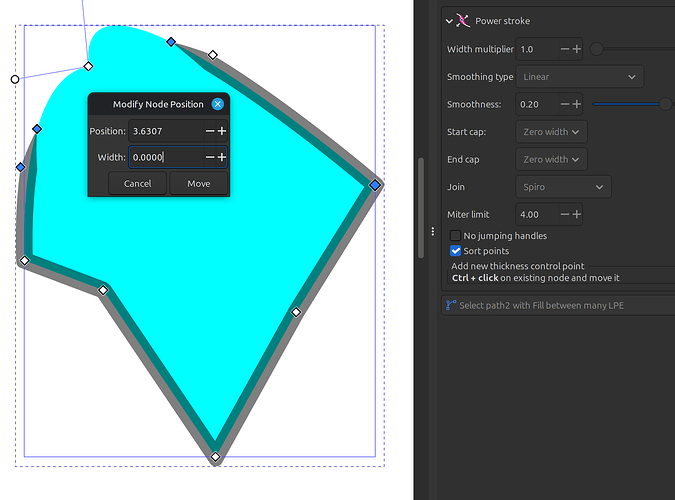Image resolution: width=675 pixels, height=500 pixels.
Task: Decrease the Miter limit value
Action: tap(565, 214)
